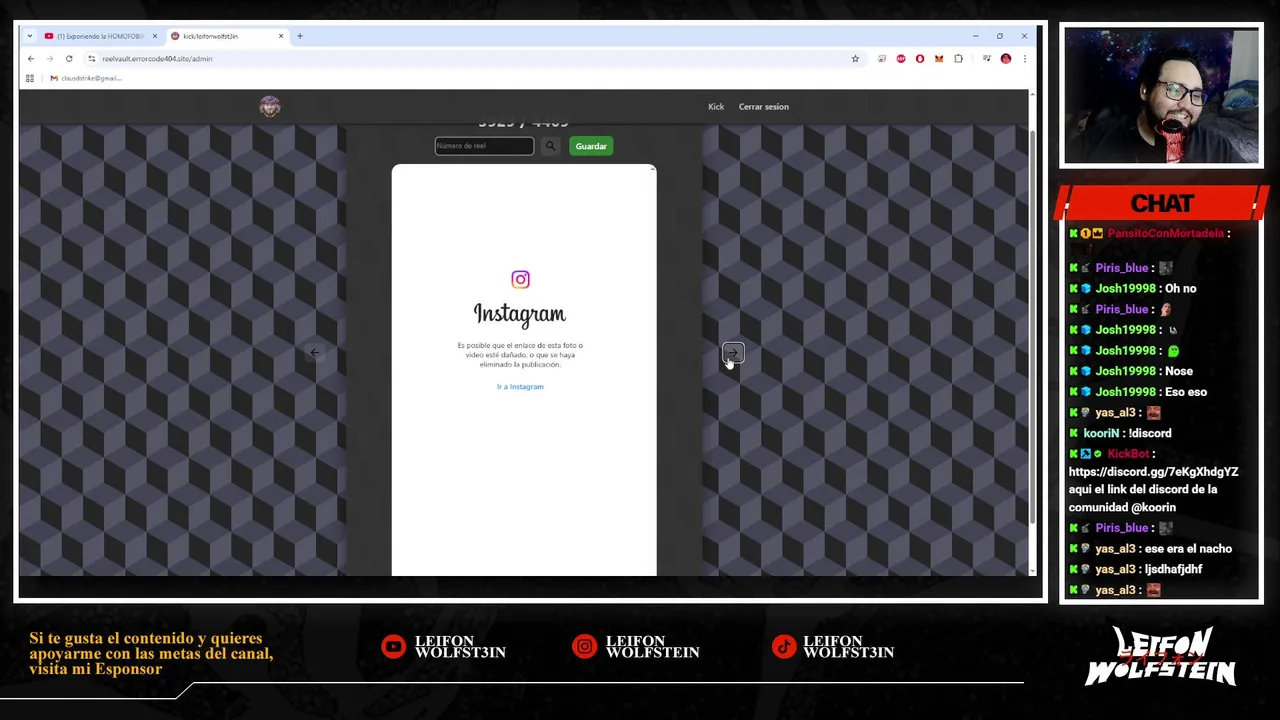Open a new browser tab

pos(299,36)
